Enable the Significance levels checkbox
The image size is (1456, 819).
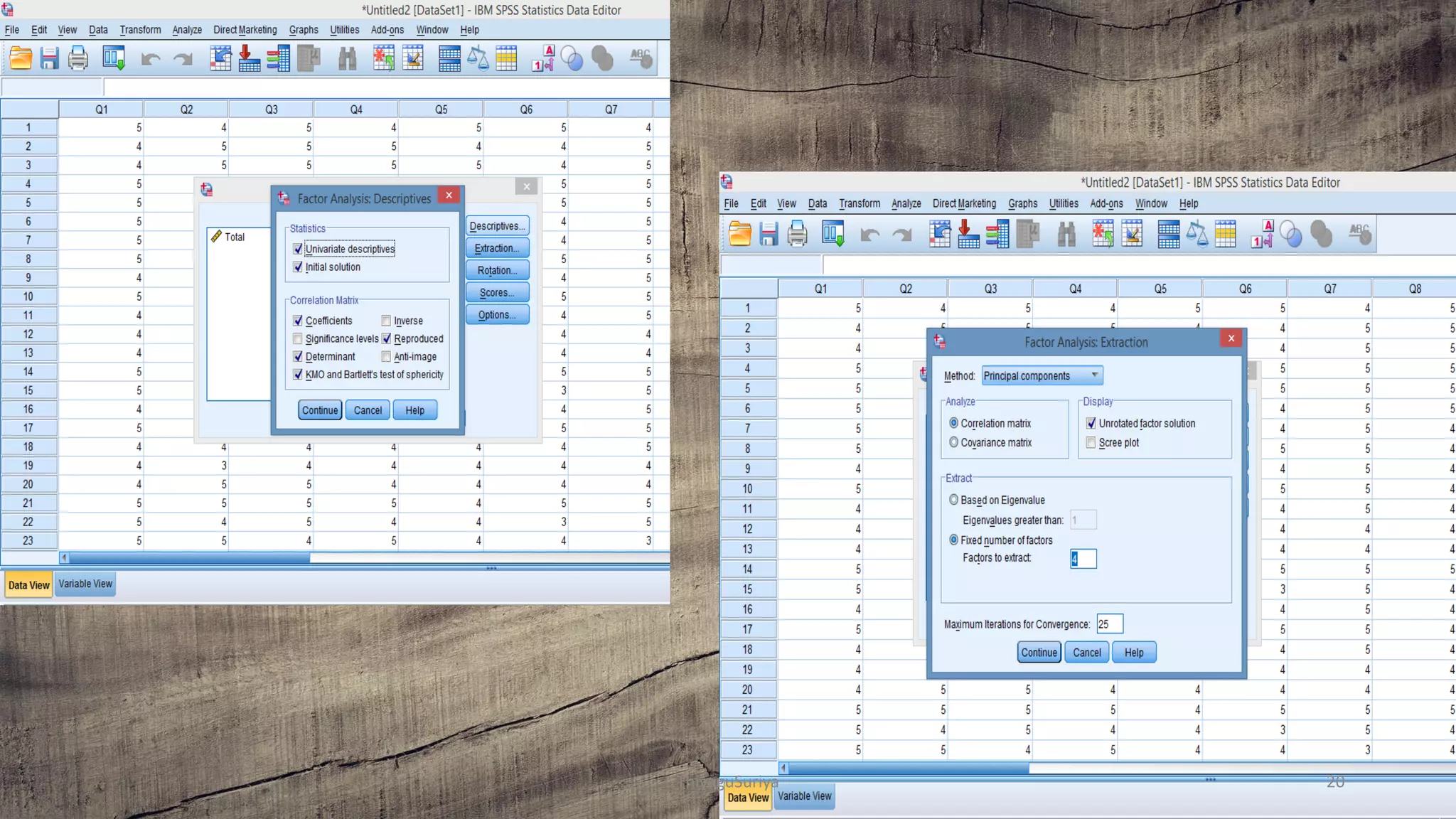(298, 339)
